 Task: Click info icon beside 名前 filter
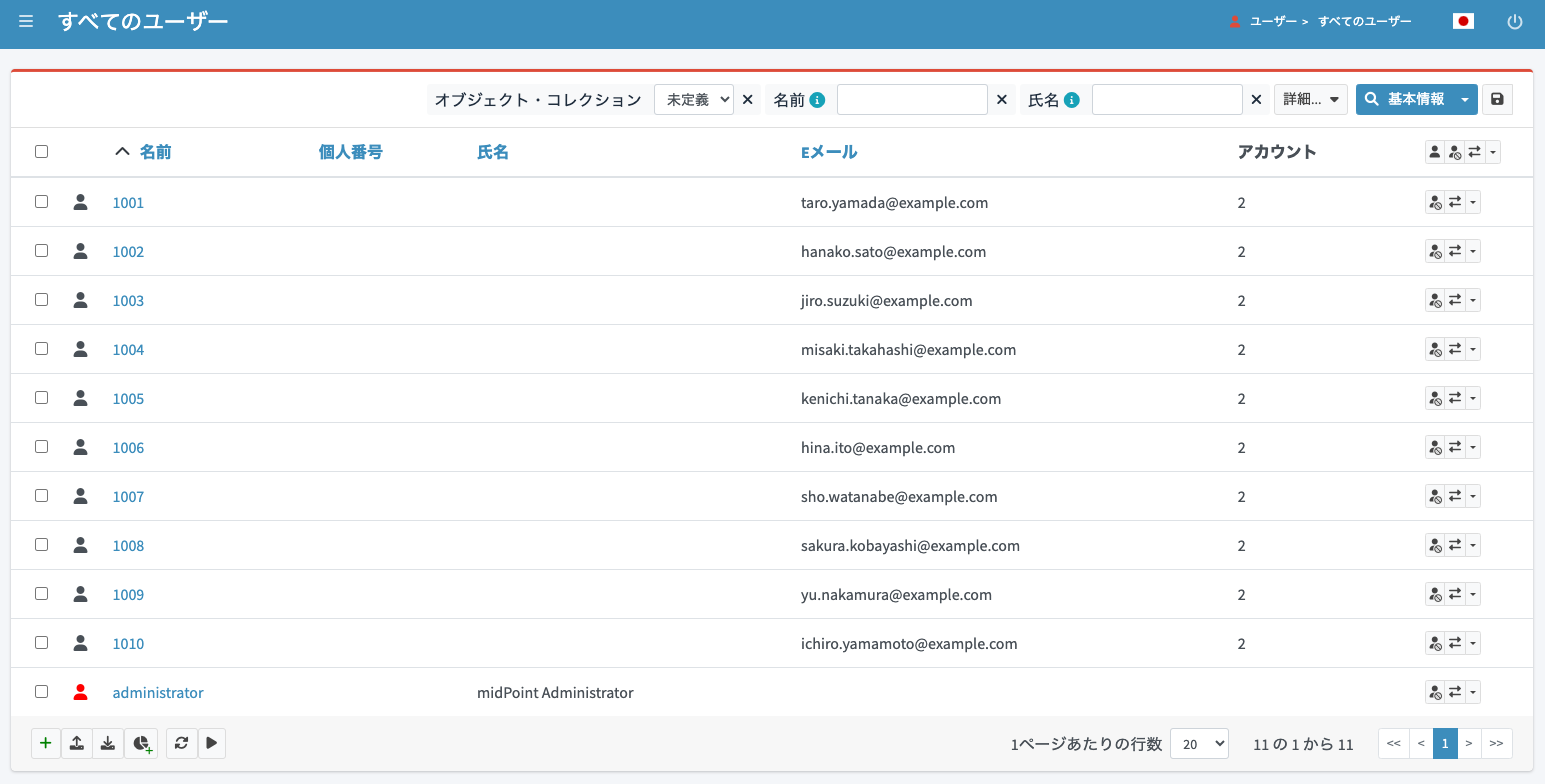(x=817, y=100)
